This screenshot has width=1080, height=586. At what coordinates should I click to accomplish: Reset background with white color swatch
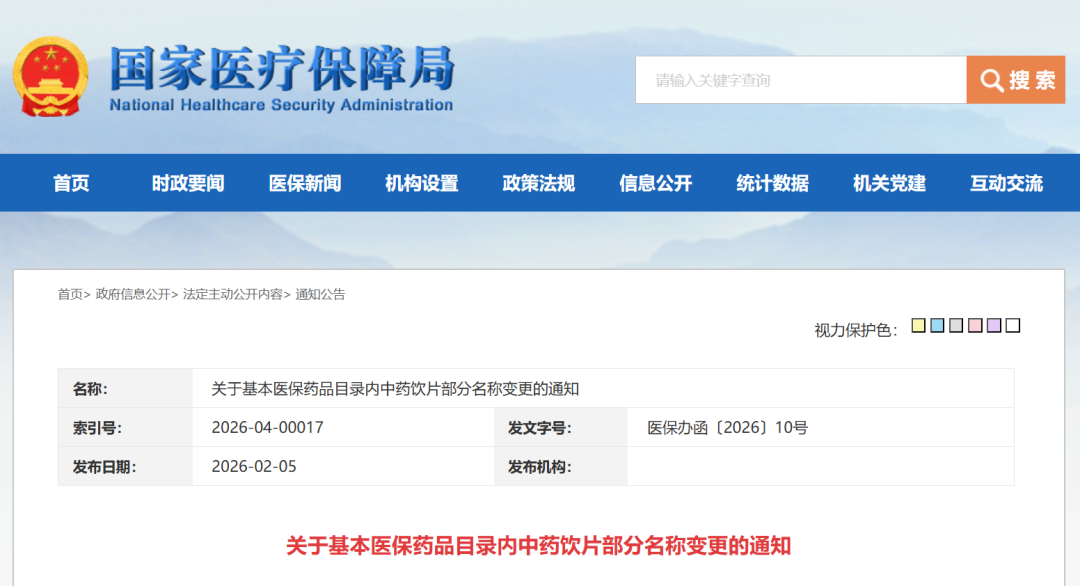1013,326
